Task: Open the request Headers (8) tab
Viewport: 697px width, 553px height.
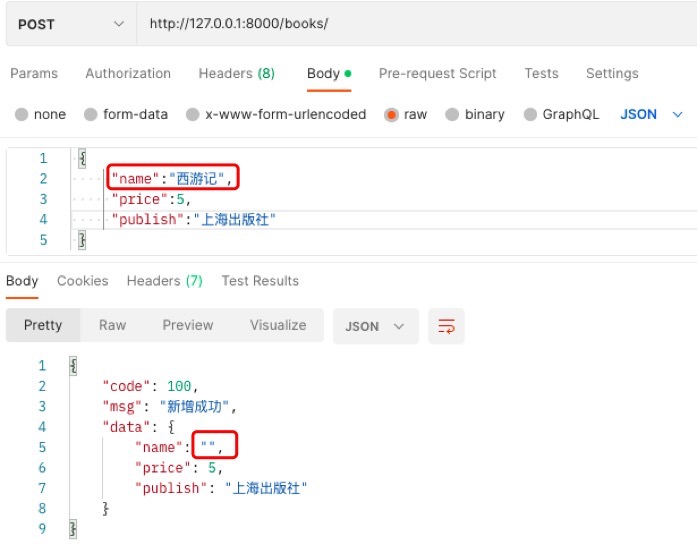Action: point(236,73)
